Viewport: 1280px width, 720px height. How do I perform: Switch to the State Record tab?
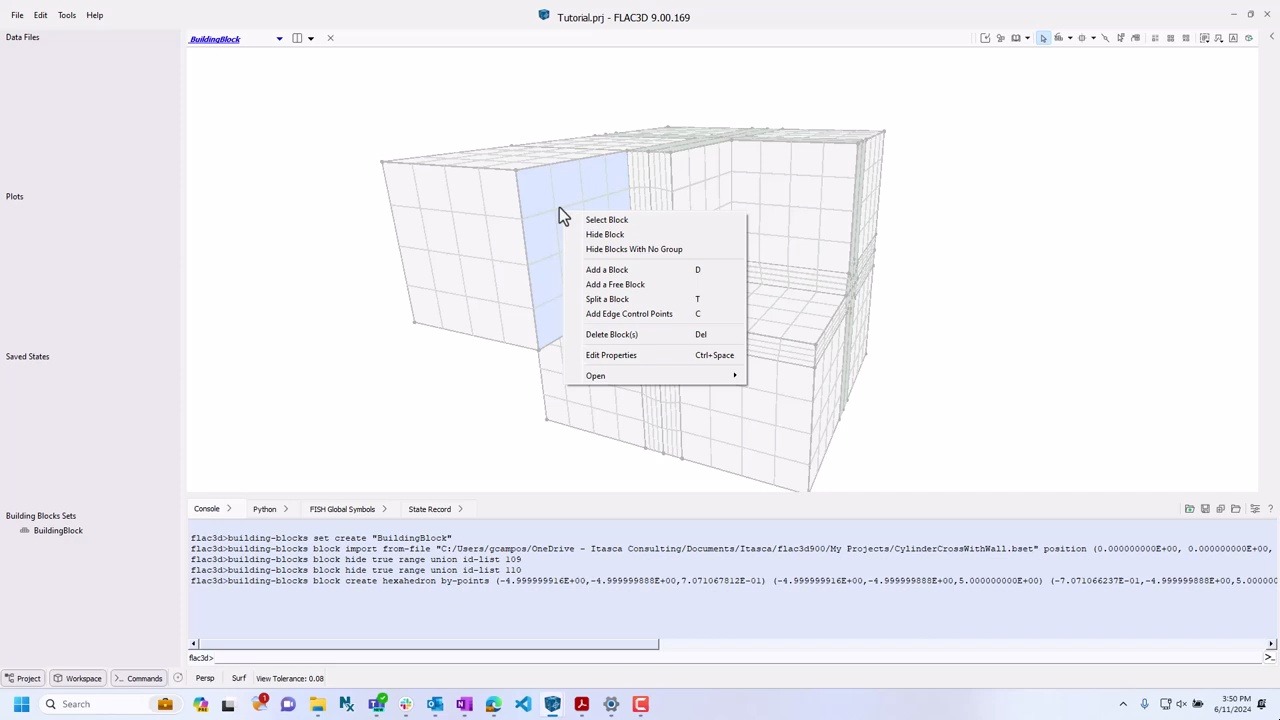tap(429, 509)
